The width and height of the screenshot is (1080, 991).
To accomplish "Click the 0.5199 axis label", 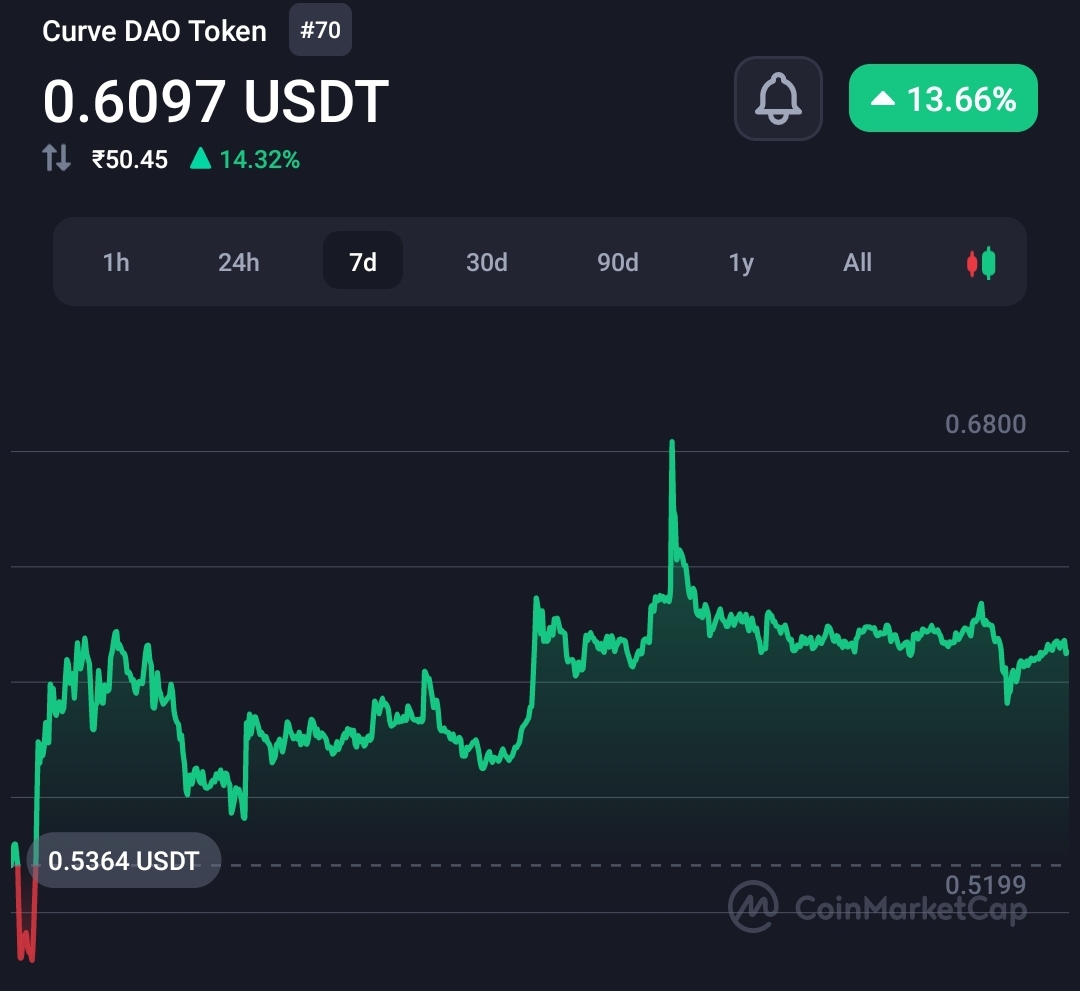I will tap(985, 885).
